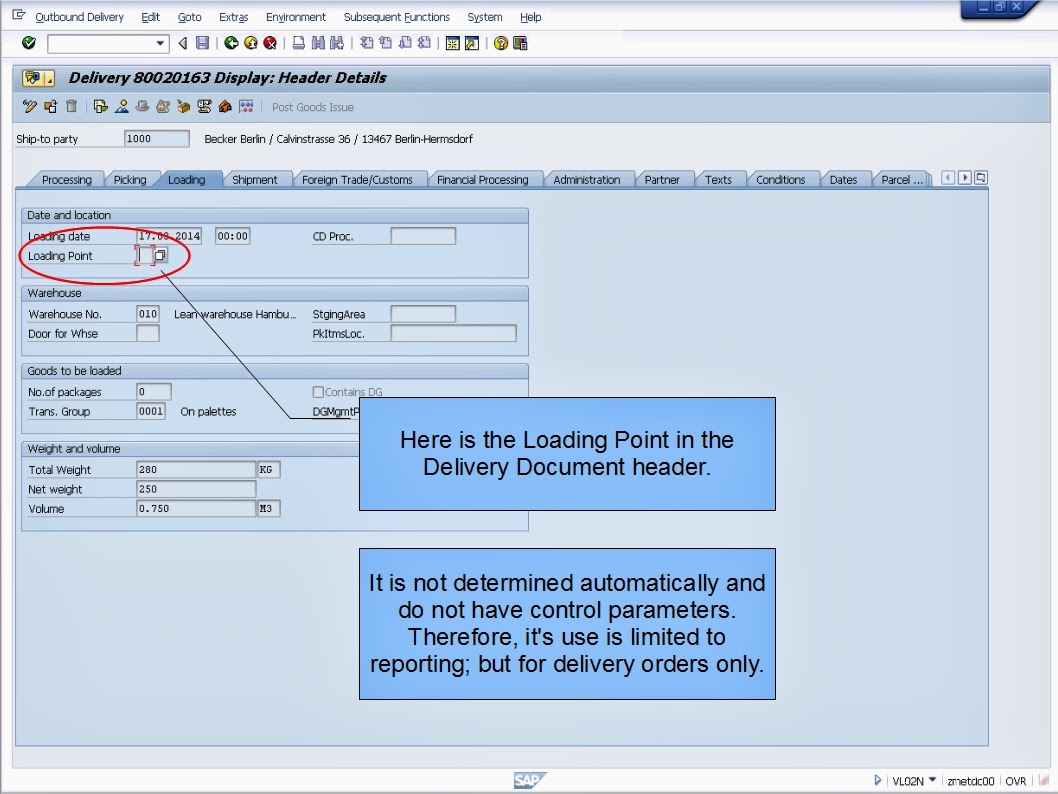Open the command field dropdown arrow
1058x794 pixels.
162,42
